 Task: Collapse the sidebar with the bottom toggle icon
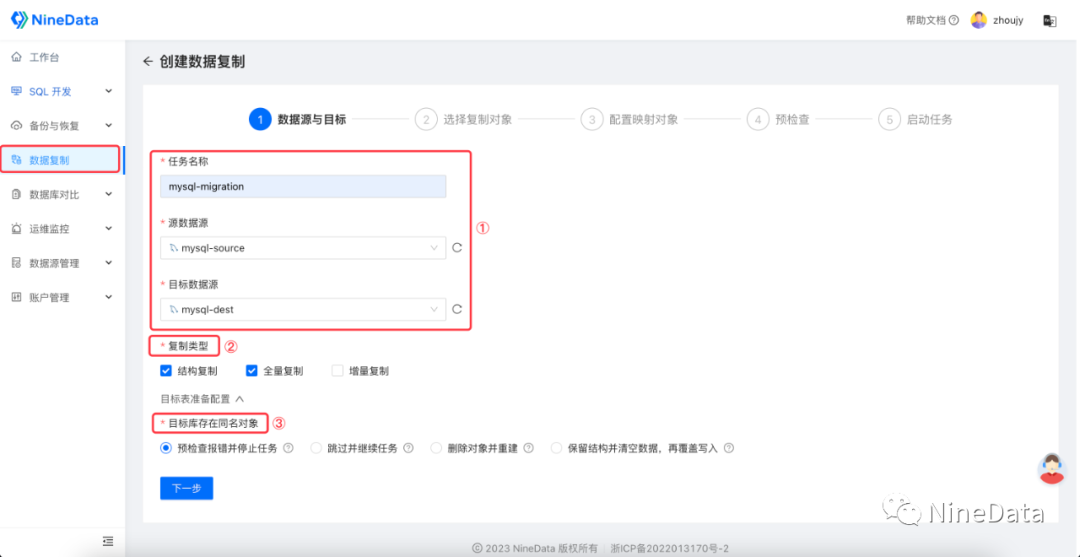click(x=108, y=540)
